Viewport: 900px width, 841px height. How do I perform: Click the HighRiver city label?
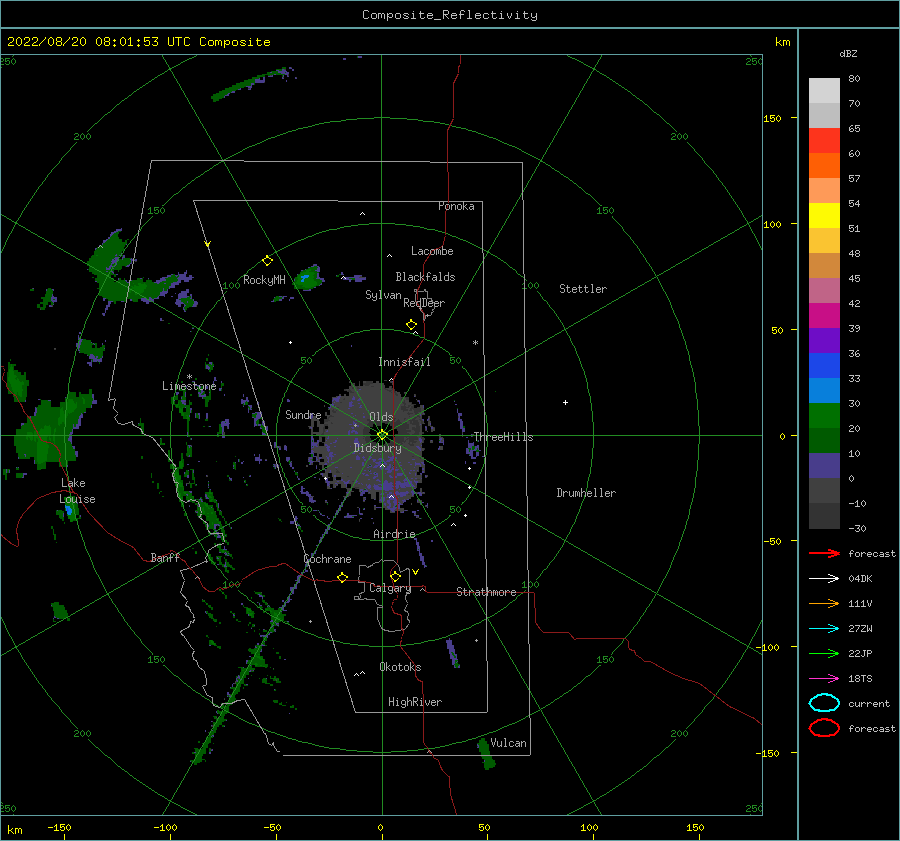pyautogui.click(x=415, y=702)
